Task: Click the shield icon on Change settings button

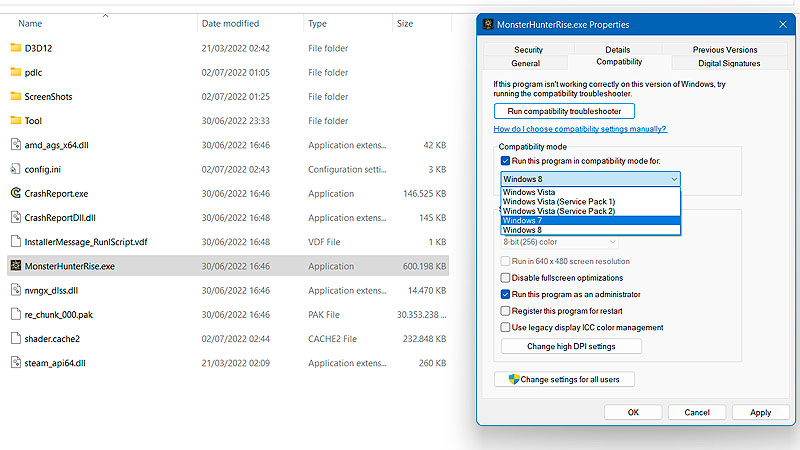Action: (x=513, y=380)
